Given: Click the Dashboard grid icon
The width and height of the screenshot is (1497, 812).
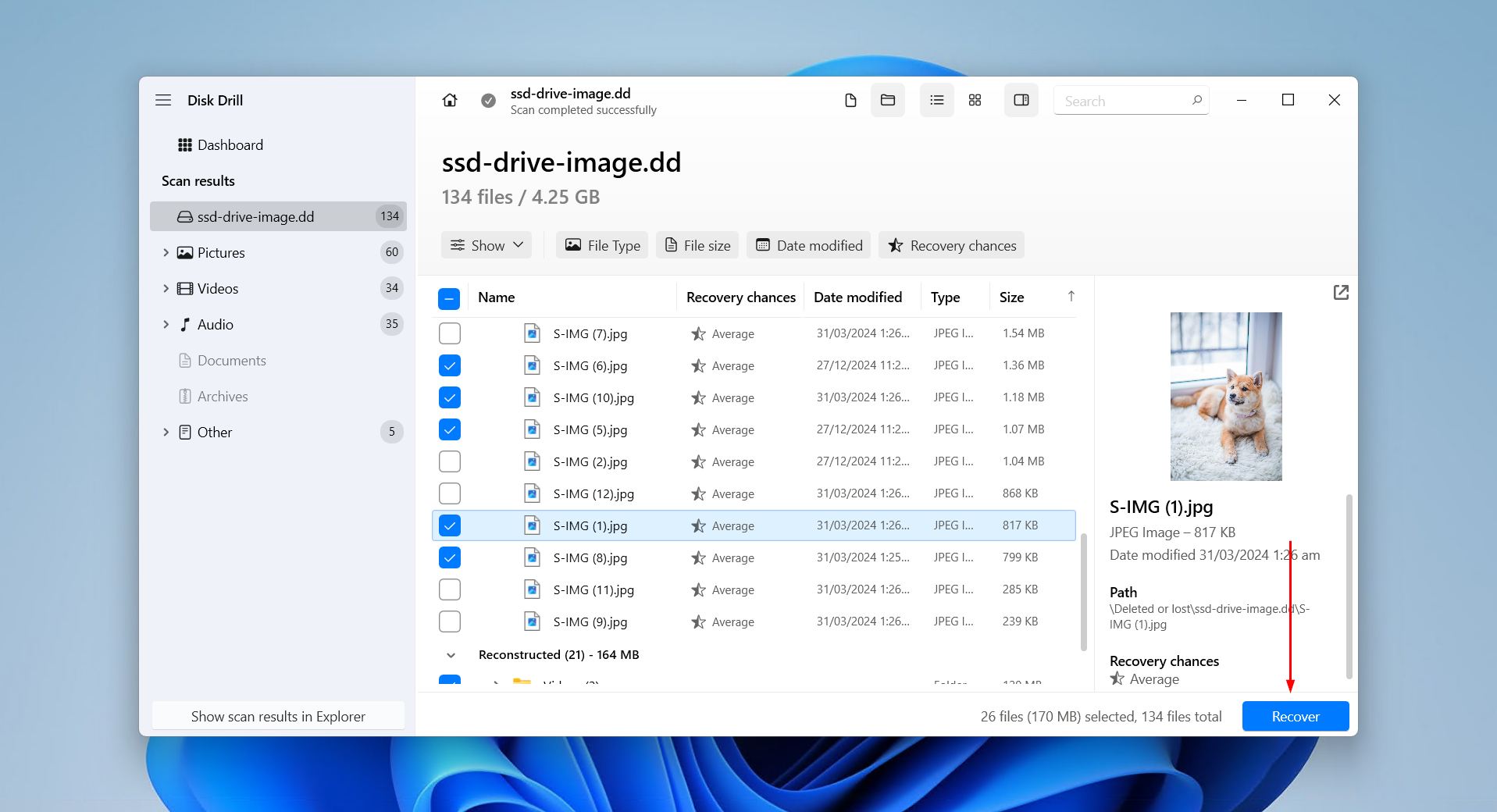Looking at the screenshot, I should click(x=185, y=145).
